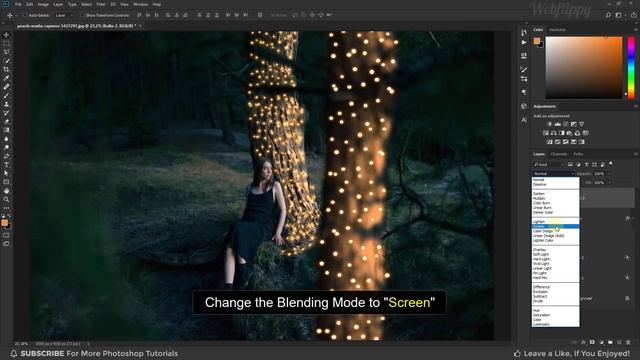Click the blending mode Normal combo box

coord(553,173)
